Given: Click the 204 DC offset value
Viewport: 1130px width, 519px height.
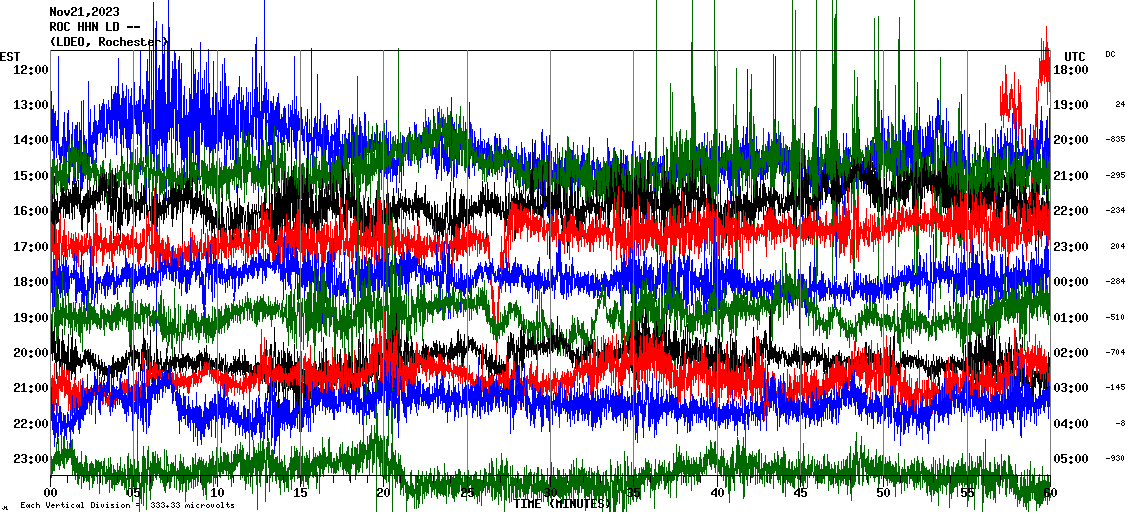Looking at the screenshot, I should 1117,246.
